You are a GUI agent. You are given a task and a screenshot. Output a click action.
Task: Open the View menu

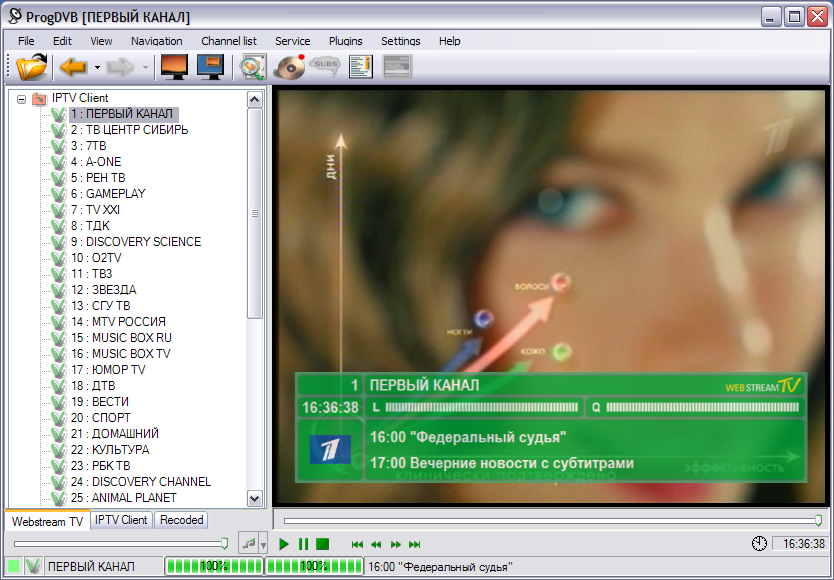click(x=101, y=41)
